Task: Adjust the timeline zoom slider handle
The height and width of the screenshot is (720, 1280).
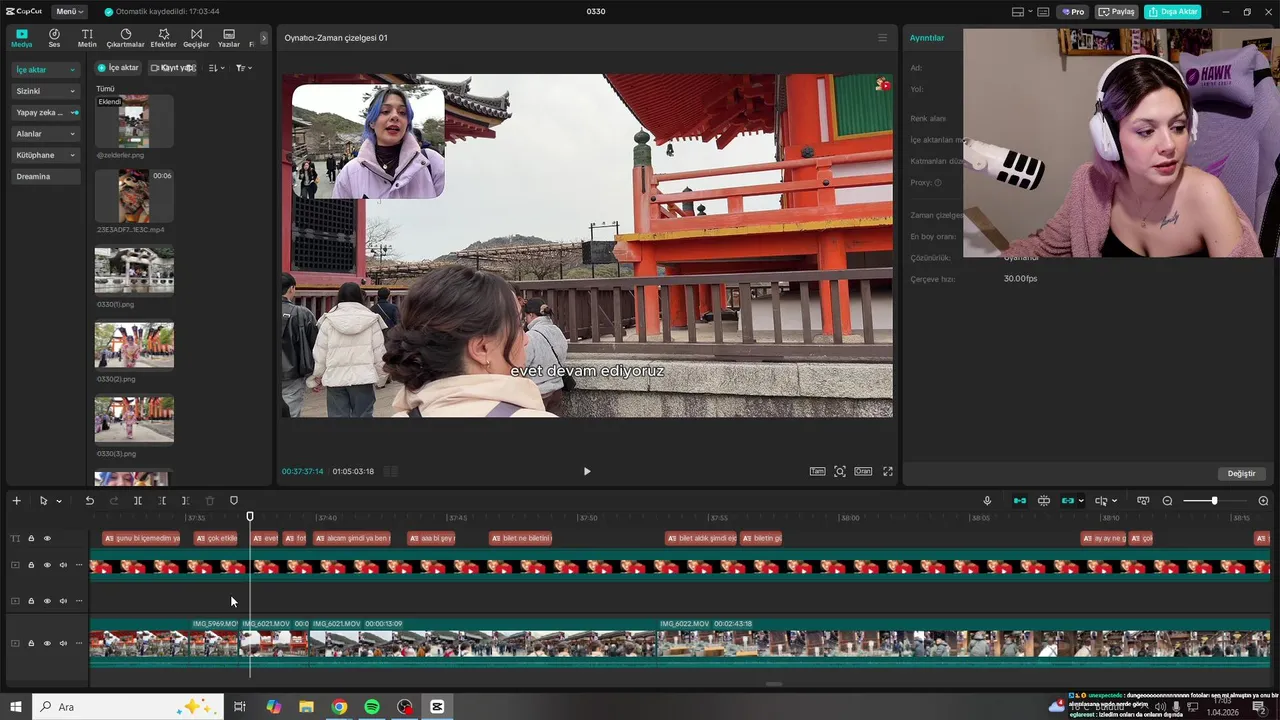Action: coord(1214,501)
